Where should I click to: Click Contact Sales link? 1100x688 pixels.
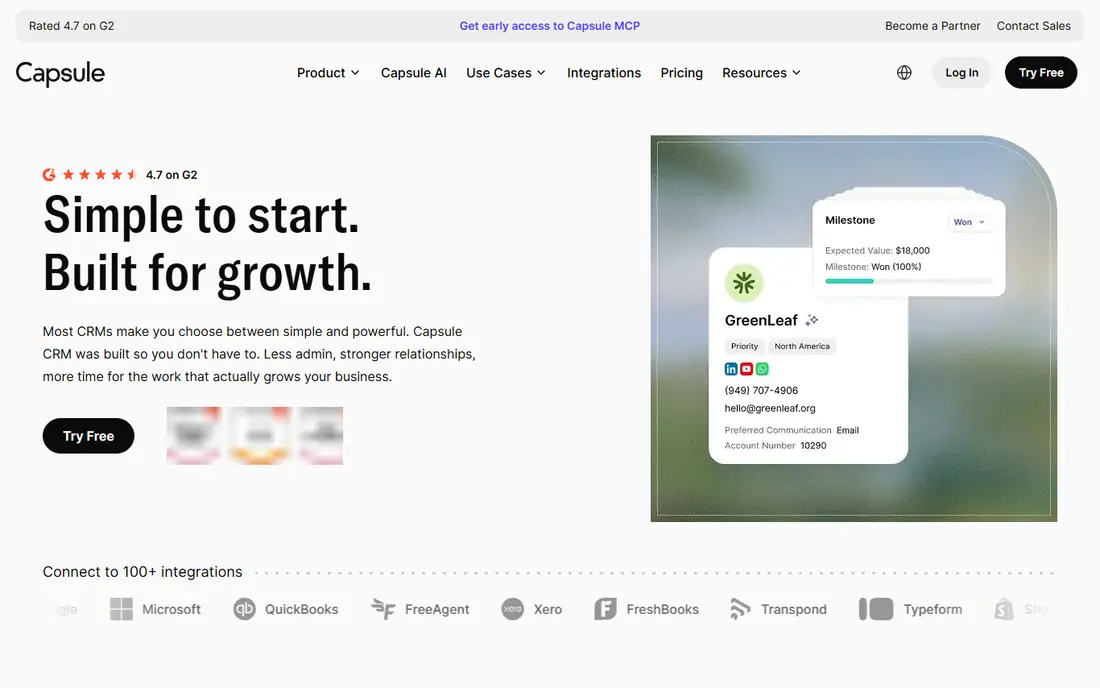coord(1034,26)
